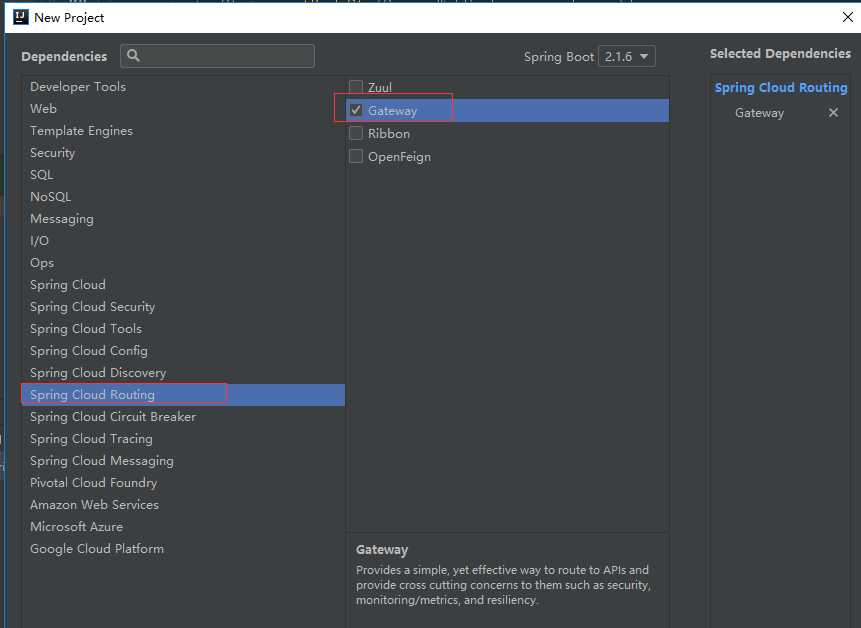Choose the Security category

tap(183, 153)
